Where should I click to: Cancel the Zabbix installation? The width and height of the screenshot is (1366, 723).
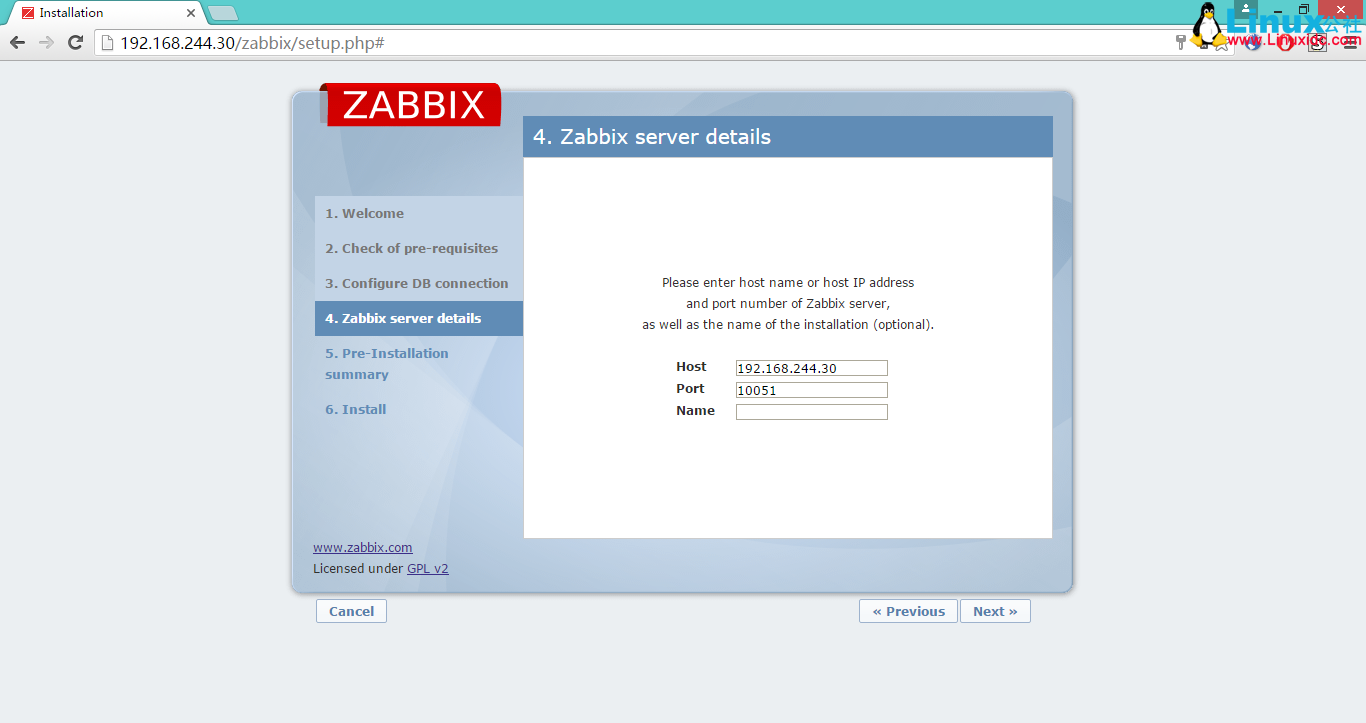351,610
